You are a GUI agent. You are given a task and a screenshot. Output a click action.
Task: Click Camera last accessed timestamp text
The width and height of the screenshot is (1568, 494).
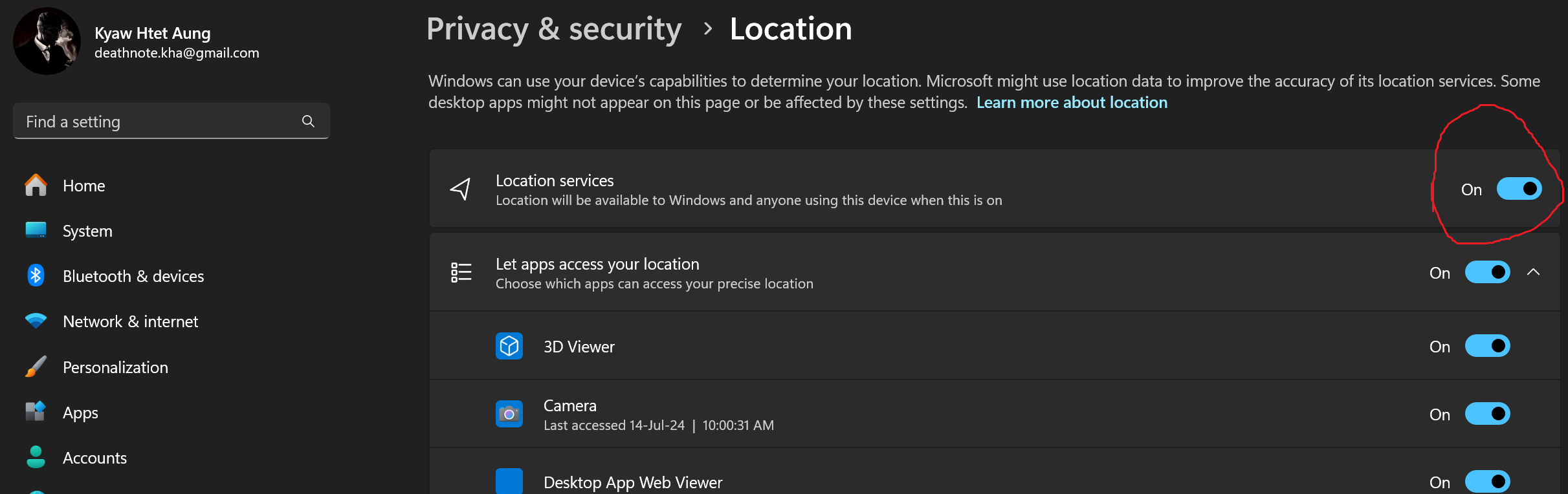[x=659, y=425]
